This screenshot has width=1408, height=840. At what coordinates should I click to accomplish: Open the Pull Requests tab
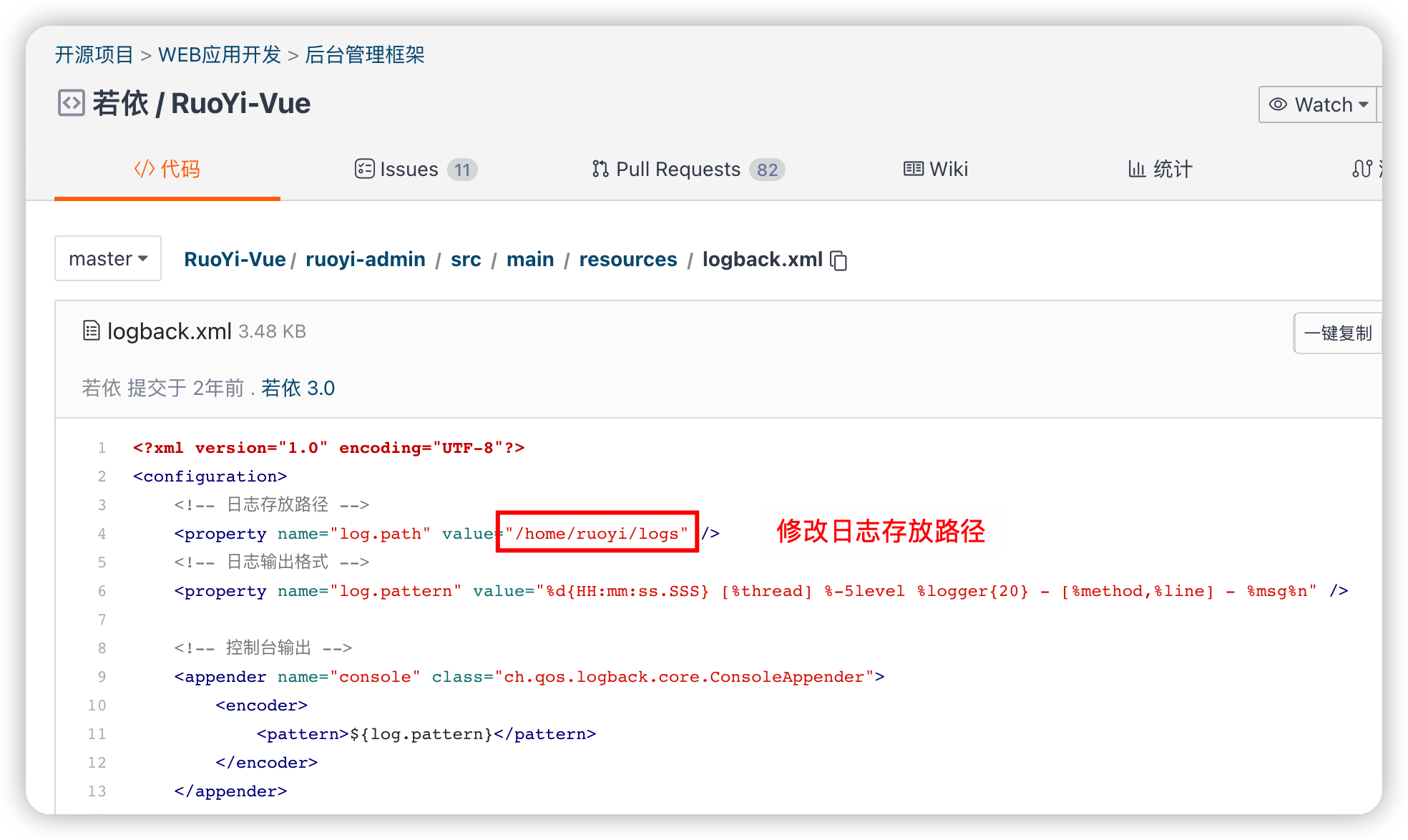[688, 169]
